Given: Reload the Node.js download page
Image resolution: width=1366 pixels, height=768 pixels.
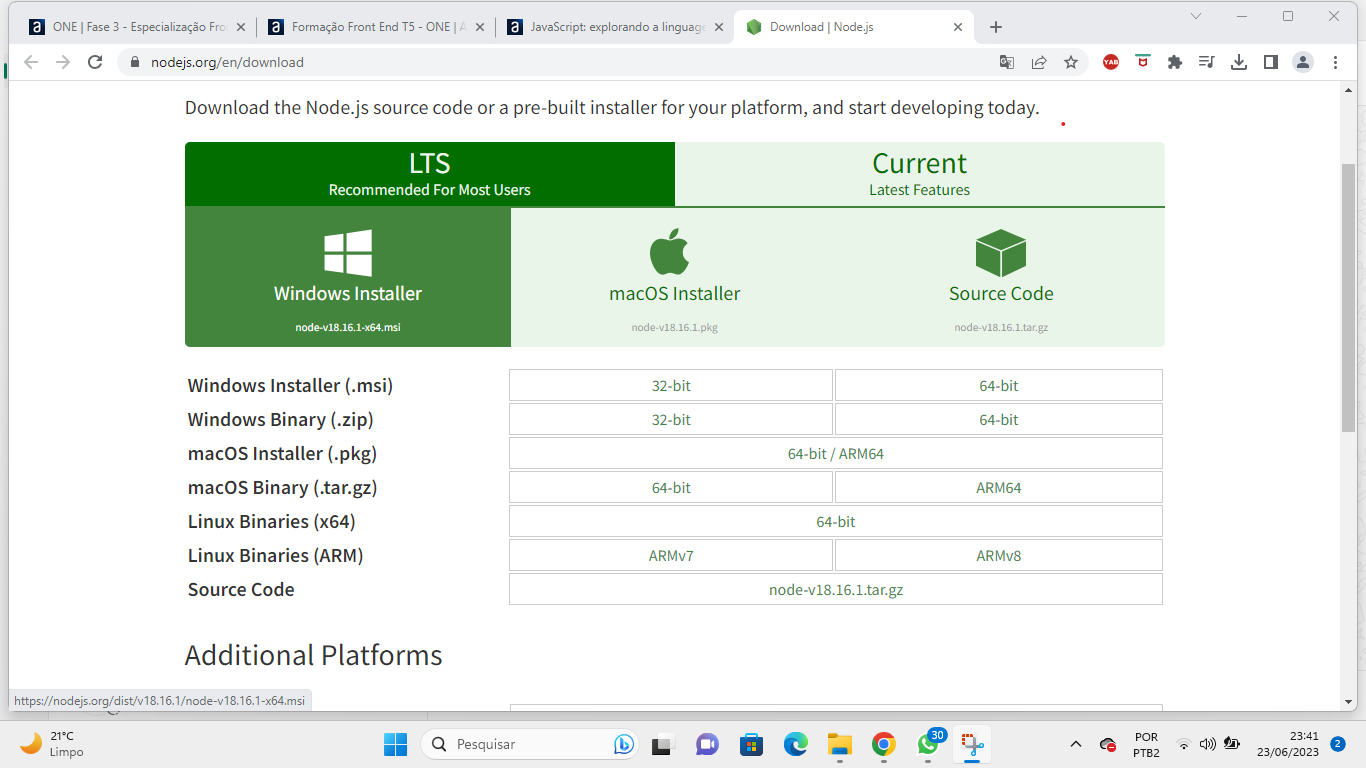Looking at the screenshot, I should click(95, 62).
